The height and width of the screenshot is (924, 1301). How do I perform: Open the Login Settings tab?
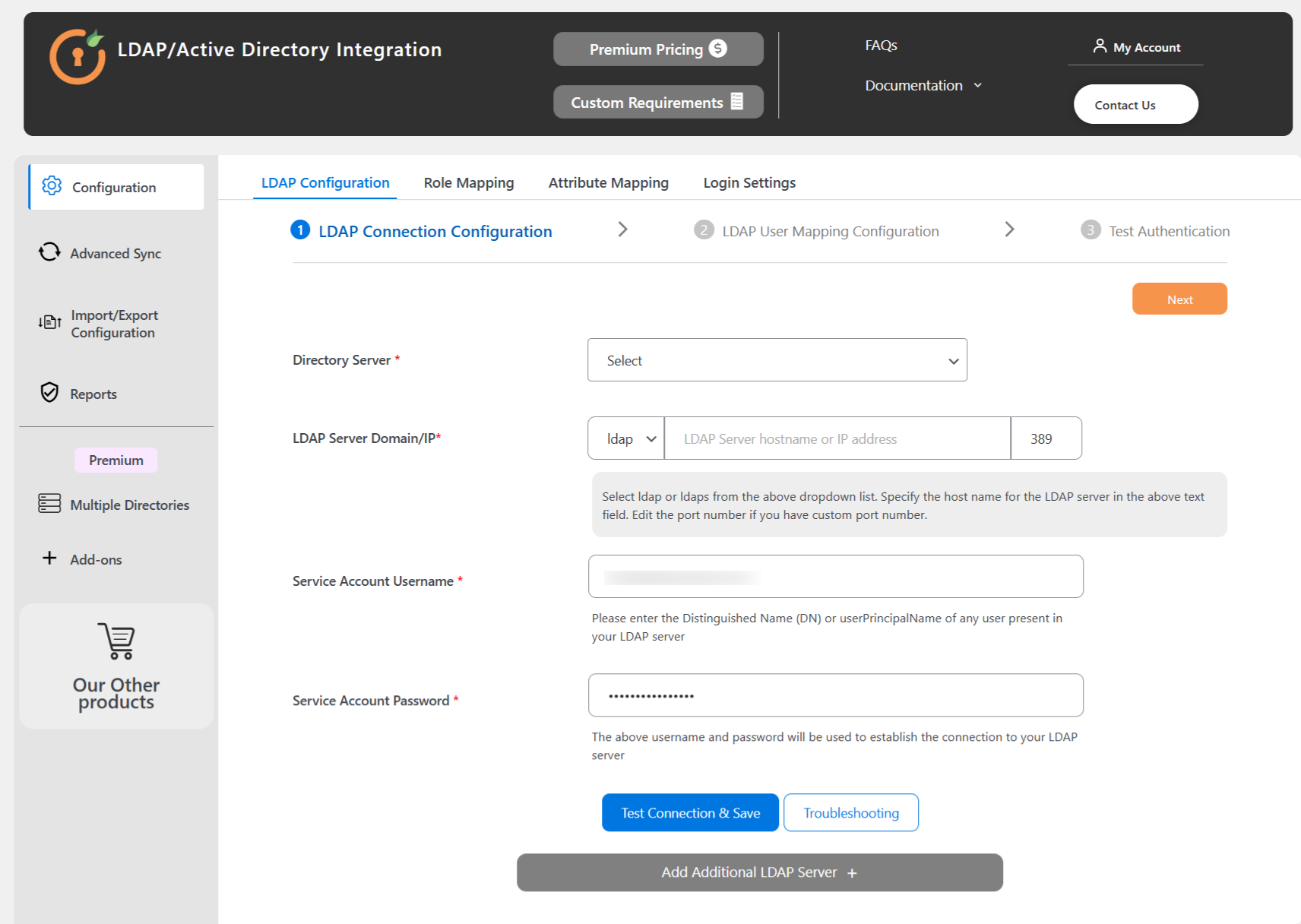[x=749, y=183]
